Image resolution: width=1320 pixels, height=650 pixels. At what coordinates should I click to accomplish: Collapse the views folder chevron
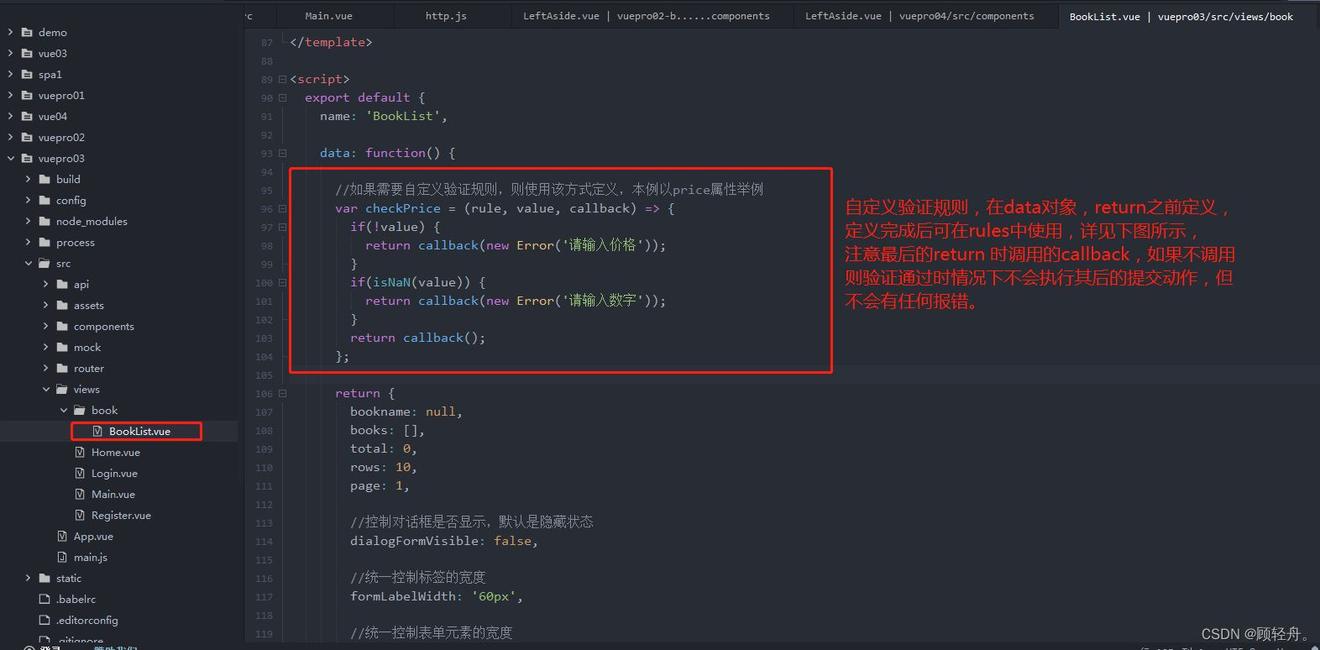click(46, 389)
